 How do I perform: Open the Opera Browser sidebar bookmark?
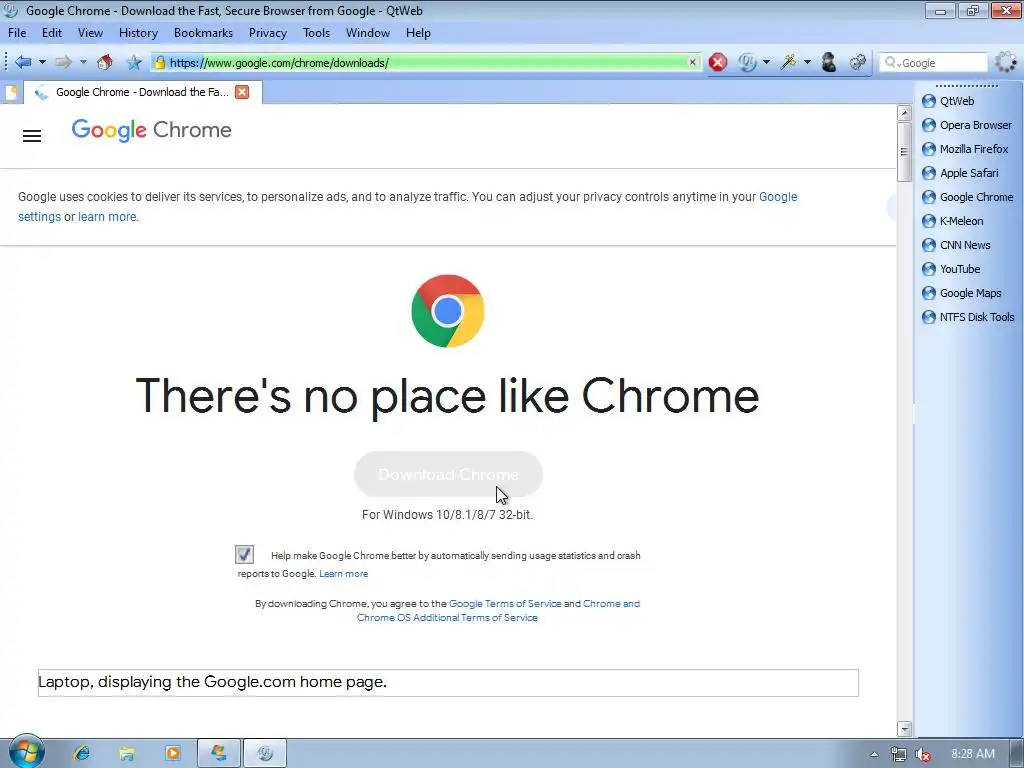coord(967,125)
